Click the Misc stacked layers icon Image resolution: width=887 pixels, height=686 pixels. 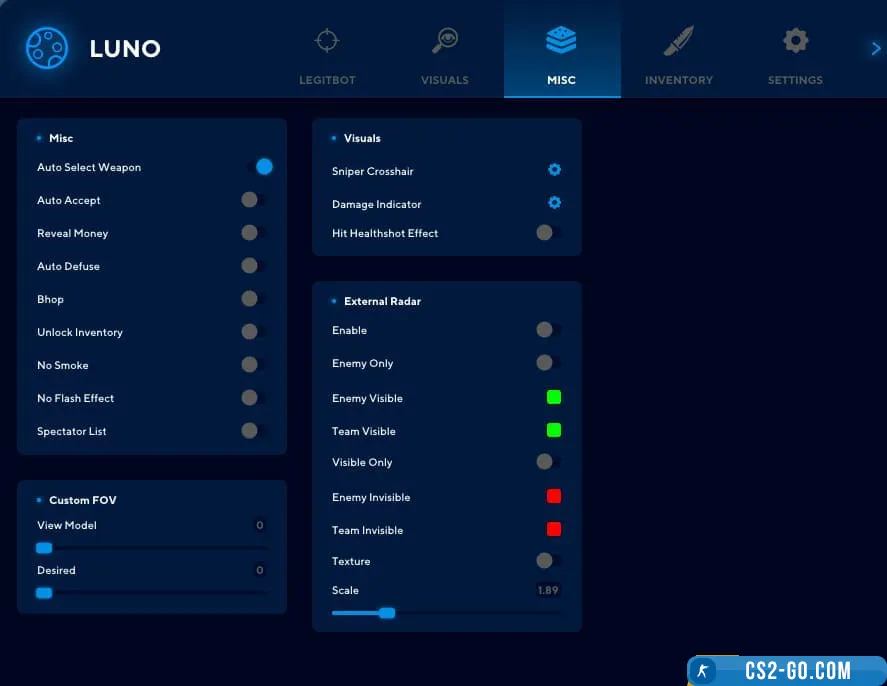point(561,41)
